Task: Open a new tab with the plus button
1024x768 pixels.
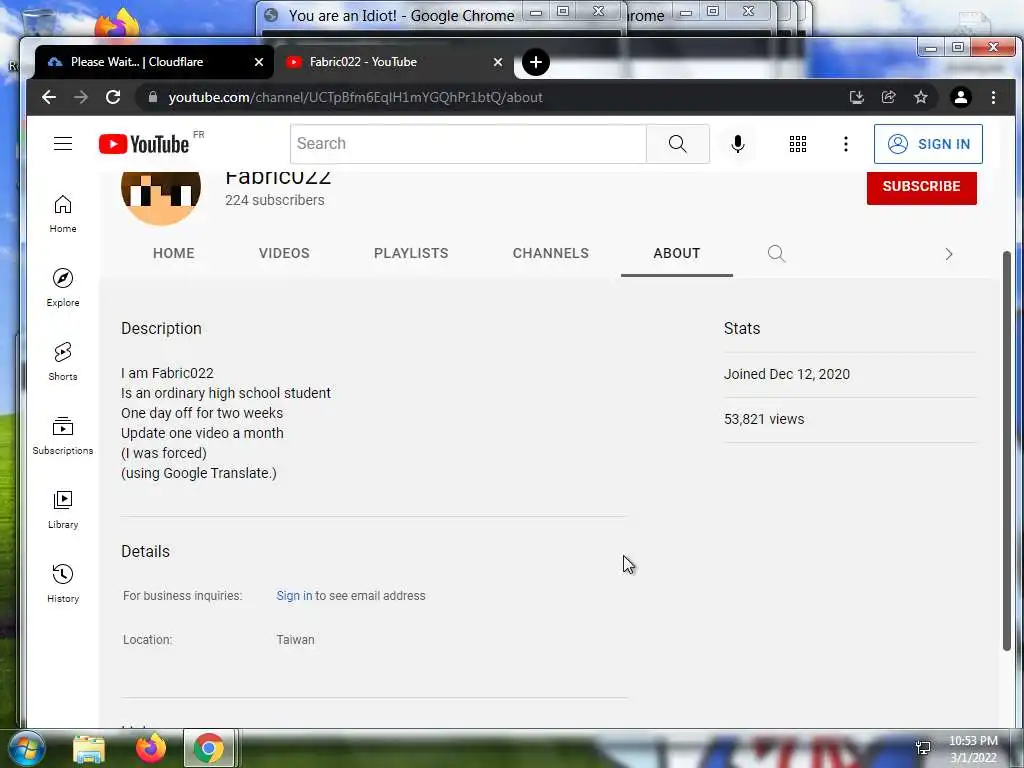Action: (x=536, y=62)
